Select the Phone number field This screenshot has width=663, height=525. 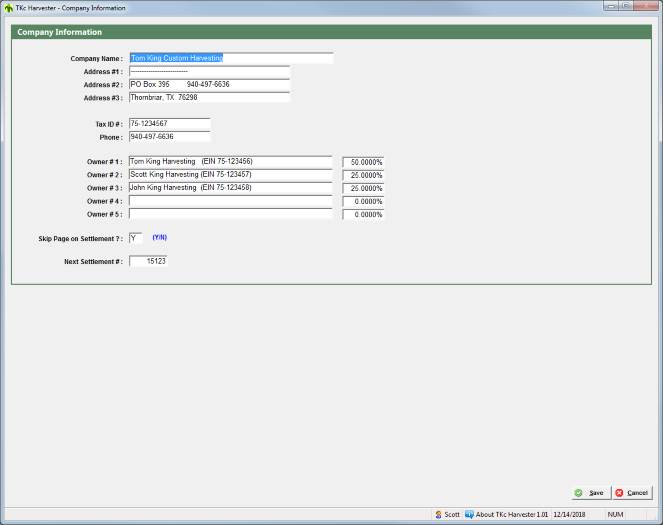(168, 137)
